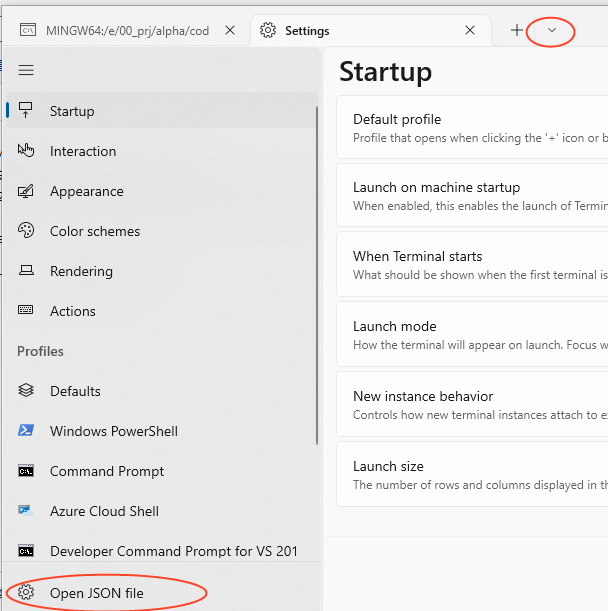Open the new tab dropdown chevron
Image resolution: width=608 pixels, height=611 pixels.
point(552,31)
